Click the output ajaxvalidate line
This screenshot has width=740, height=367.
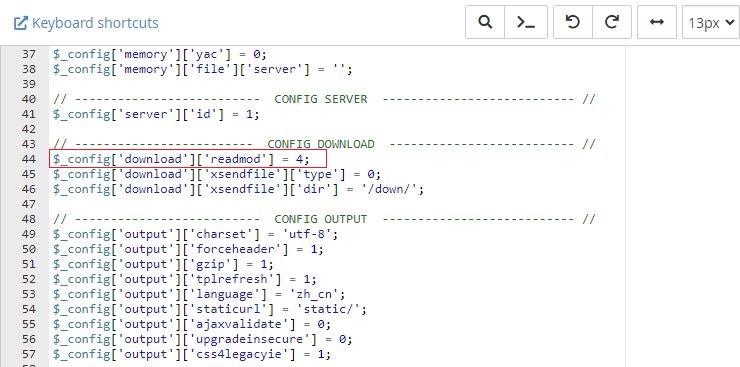[x=192, y=325]
